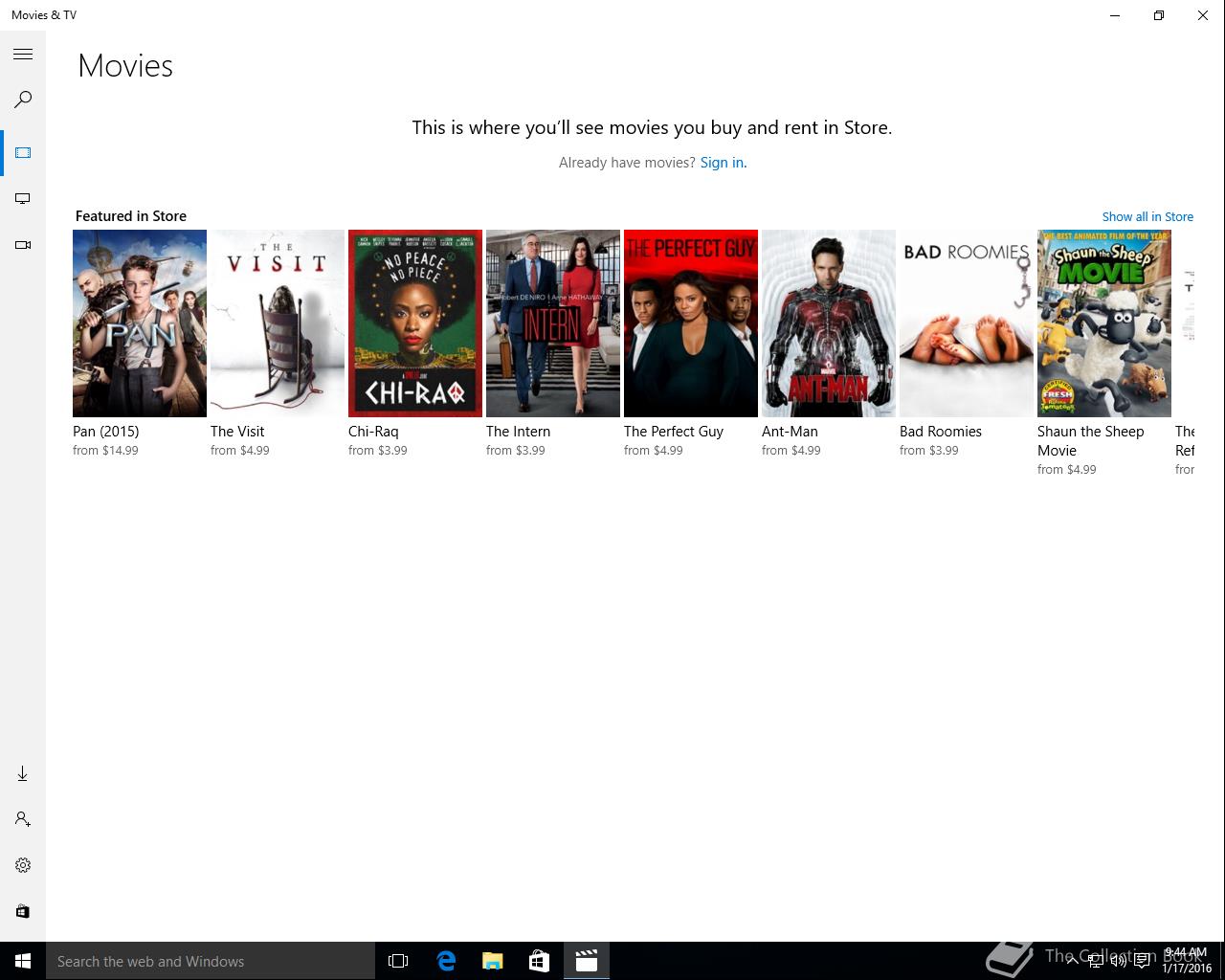
Task: Click the price under The Intern
Action: [516, 451]
